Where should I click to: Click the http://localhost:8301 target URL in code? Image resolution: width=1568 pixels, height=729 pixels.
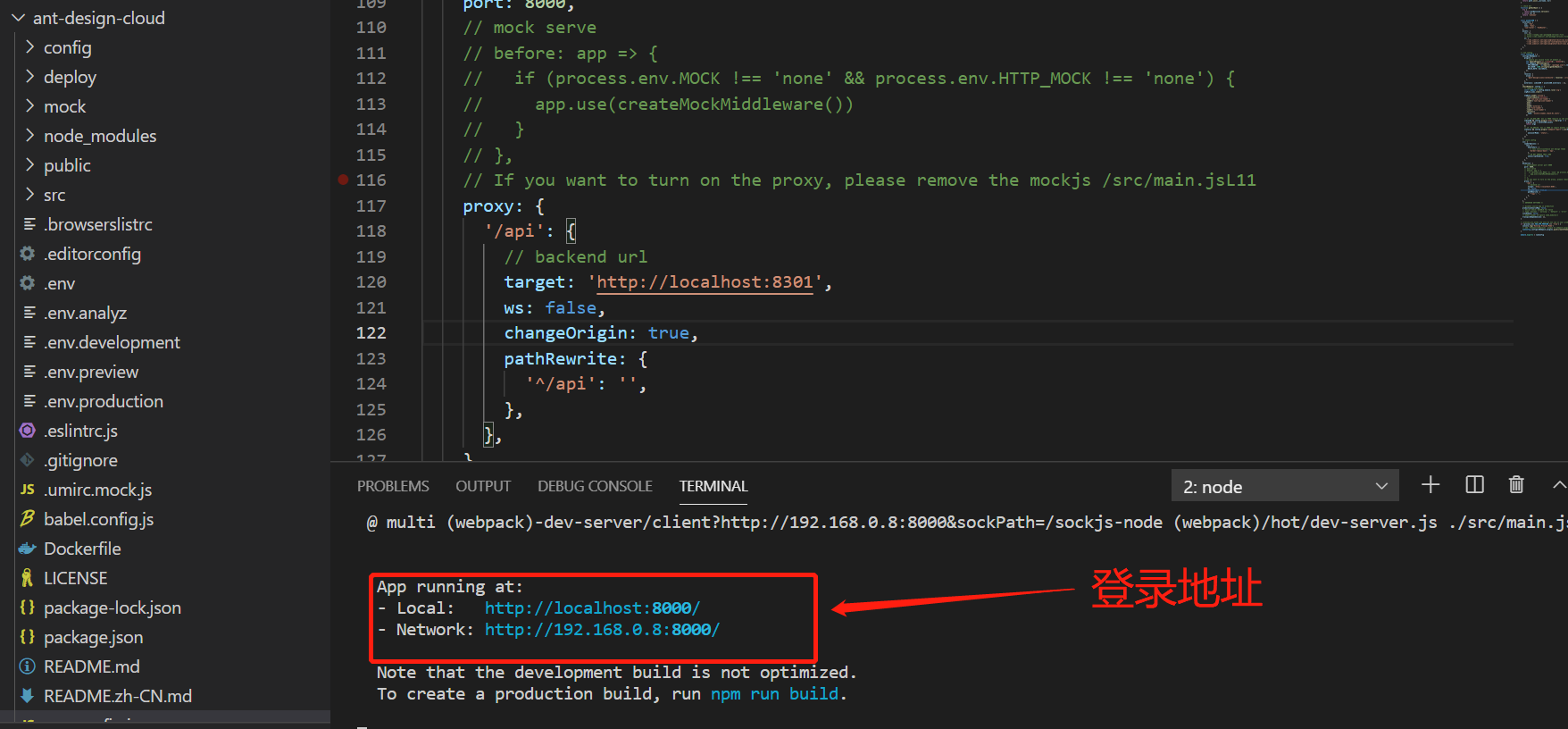[x=705, y=282]
